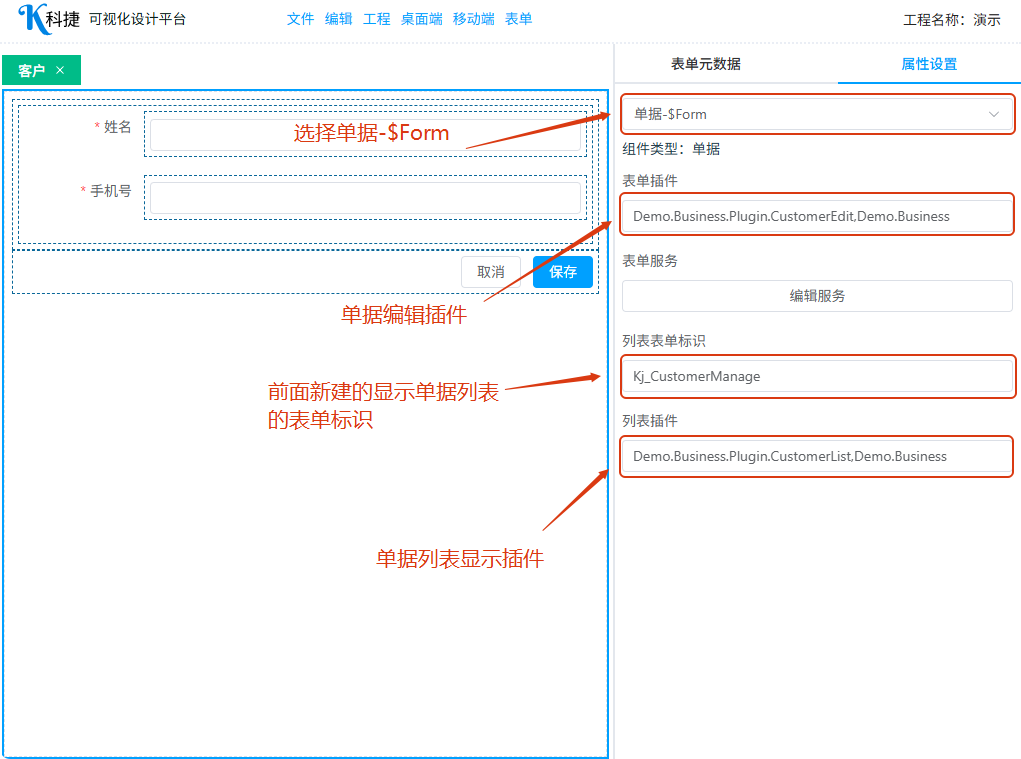Click the 取消 button
The height and width of the screenshot is (759, 1021).
[490, 272]
